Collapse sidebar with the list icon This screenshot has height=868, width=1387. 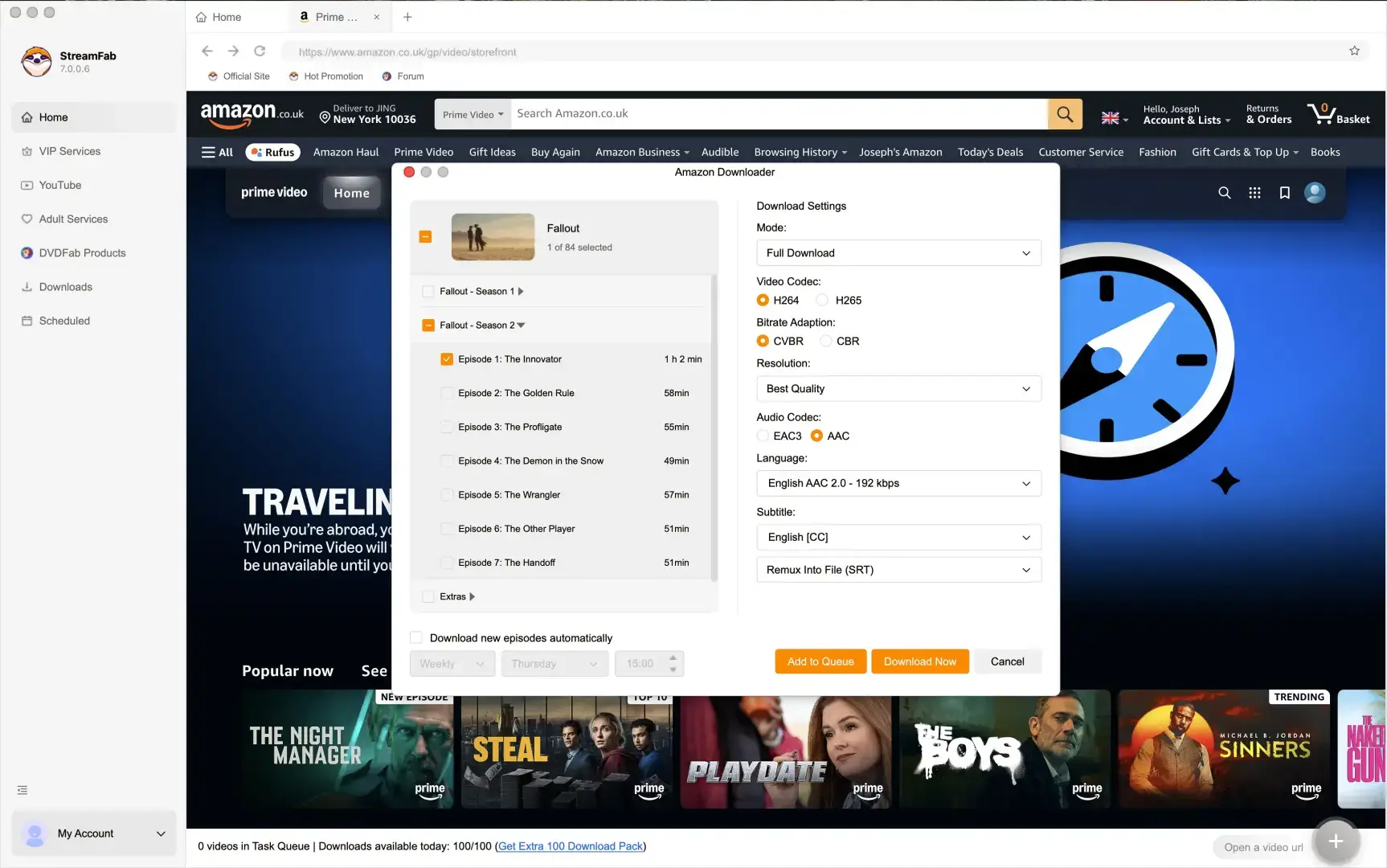point(23,790)
